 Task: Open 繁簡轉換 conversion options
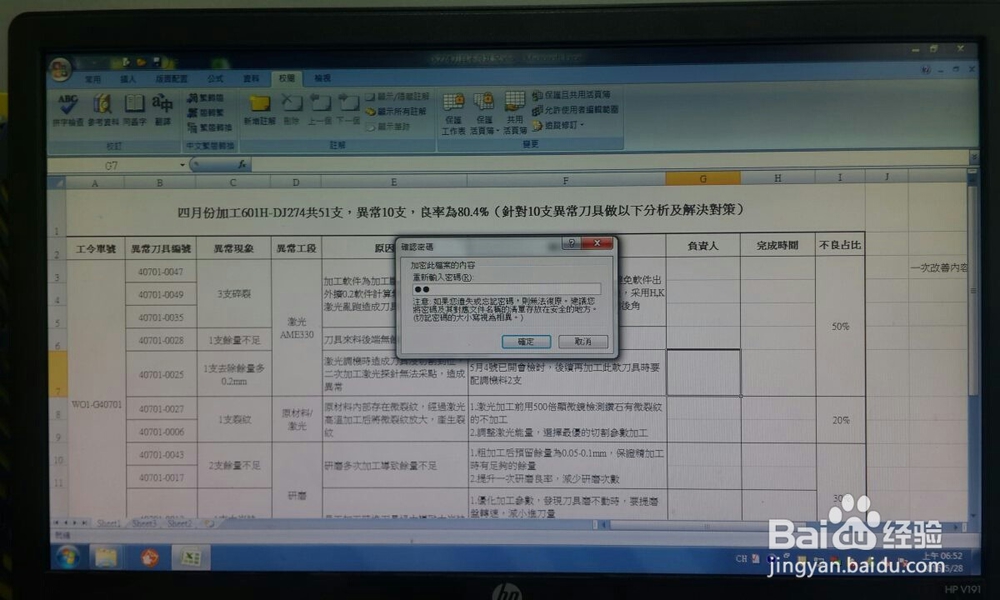tap(210, 128)
